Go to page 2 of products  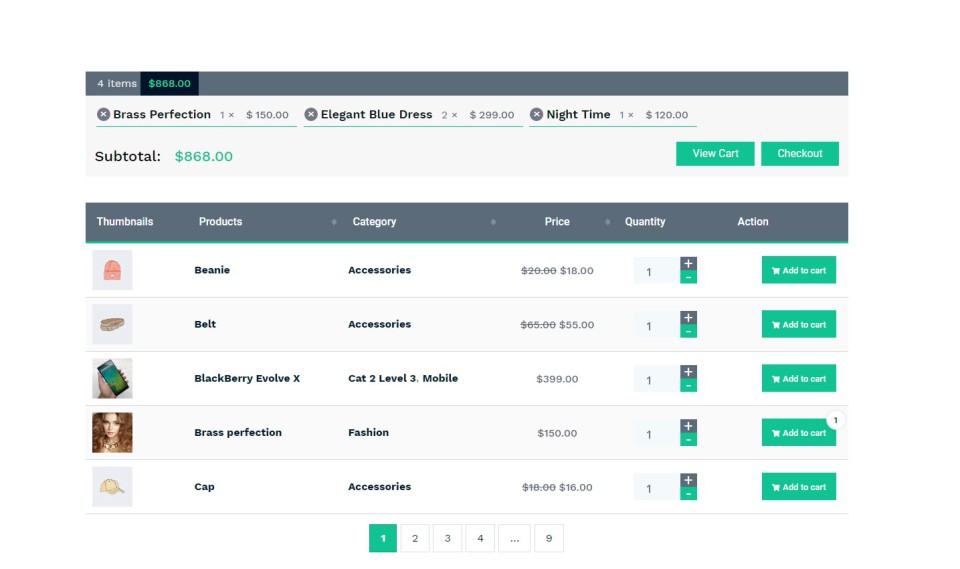(x=415, y=539)
